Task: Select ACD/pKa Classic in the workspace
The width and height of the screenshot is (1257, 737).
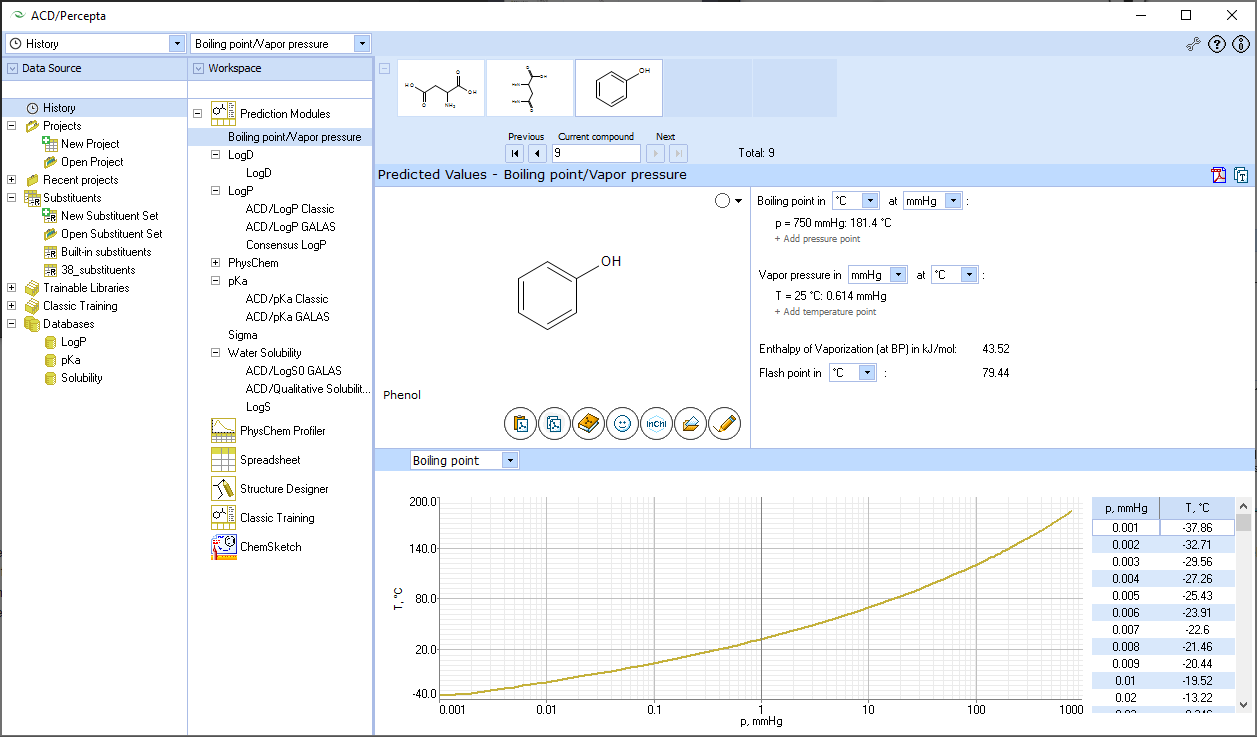Action: [x=286, y=299]
